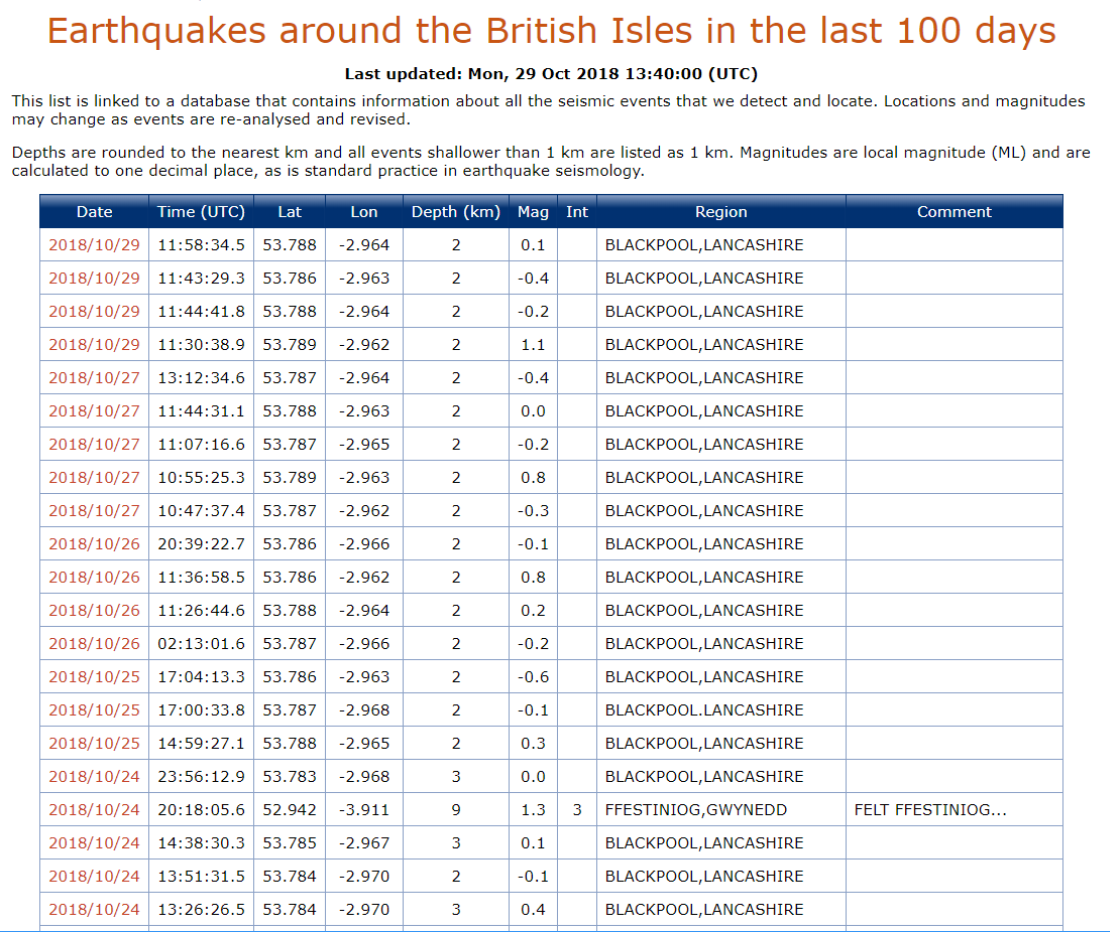Open the date link for the 17:04:13.3 event
The height and width of the screenshot is (932, 1110).
coord(94,677)
